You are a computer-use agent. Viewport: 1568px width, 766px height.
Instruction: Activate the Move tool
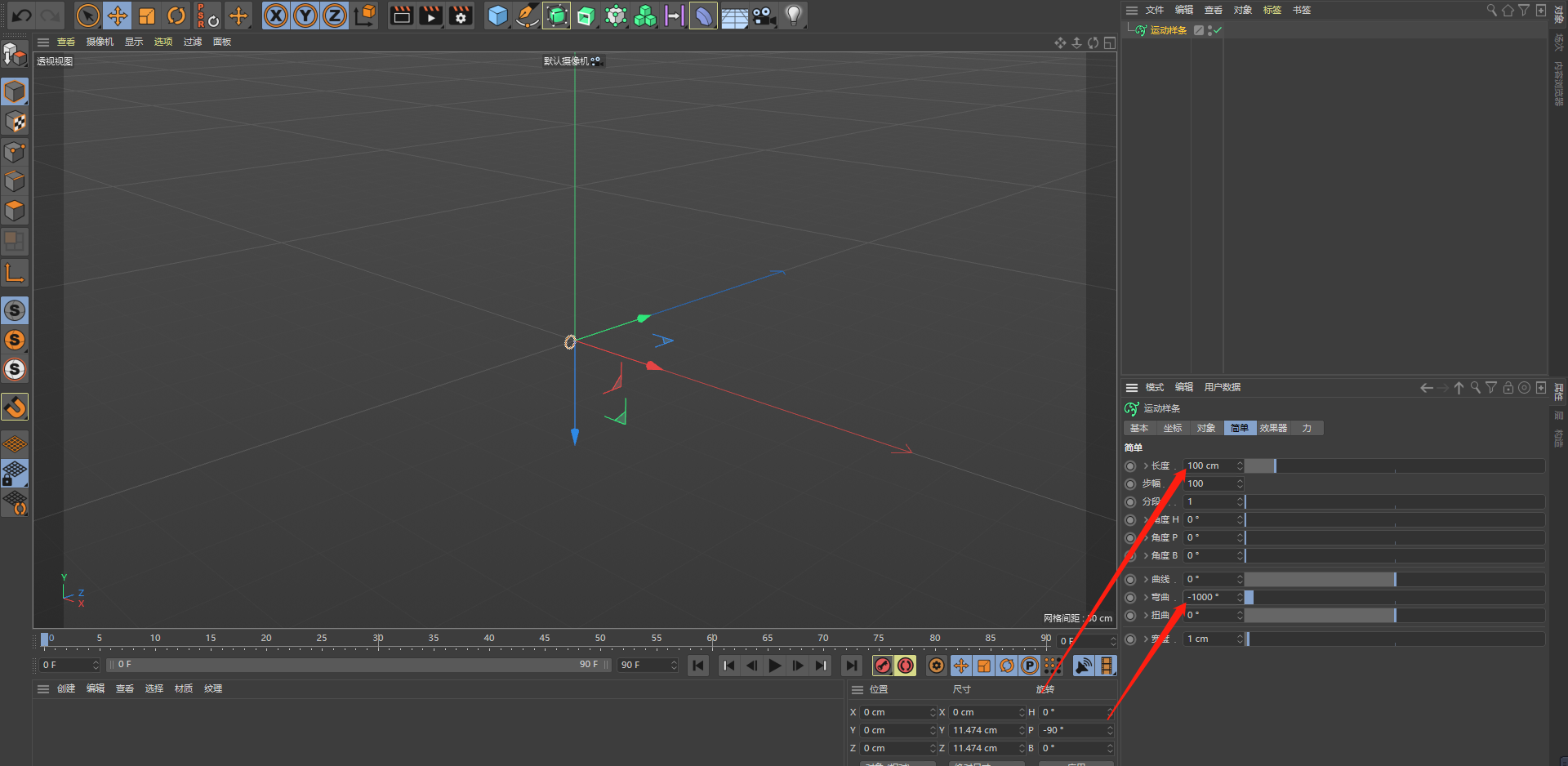118,16
